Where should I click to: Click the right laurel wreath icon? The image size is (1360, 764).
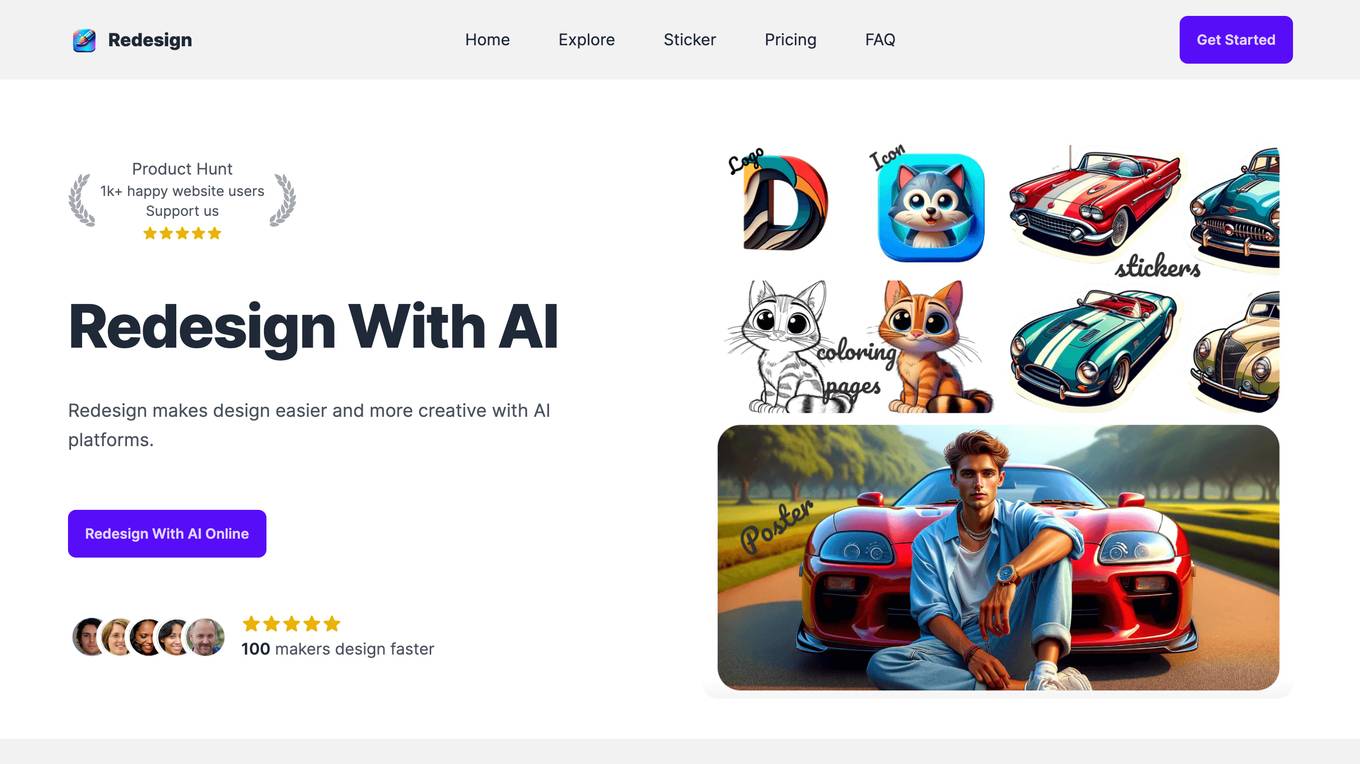[x=283, y=200]
